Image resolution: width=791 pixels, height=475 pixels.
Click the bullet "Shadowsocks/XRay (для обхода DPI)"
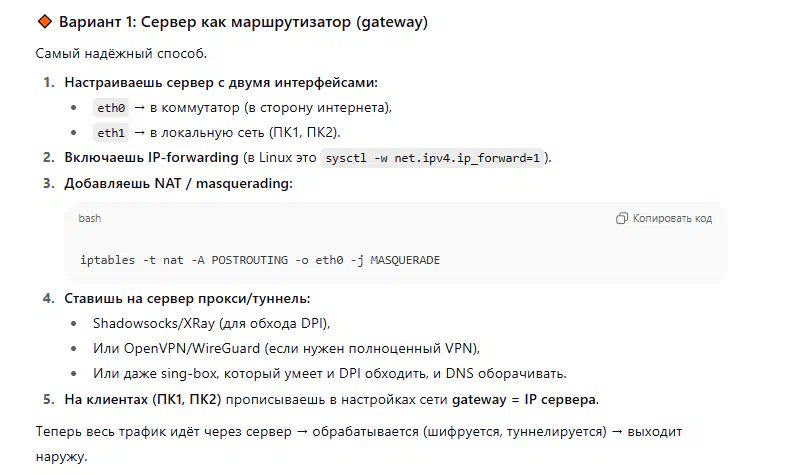coord(211,323)
